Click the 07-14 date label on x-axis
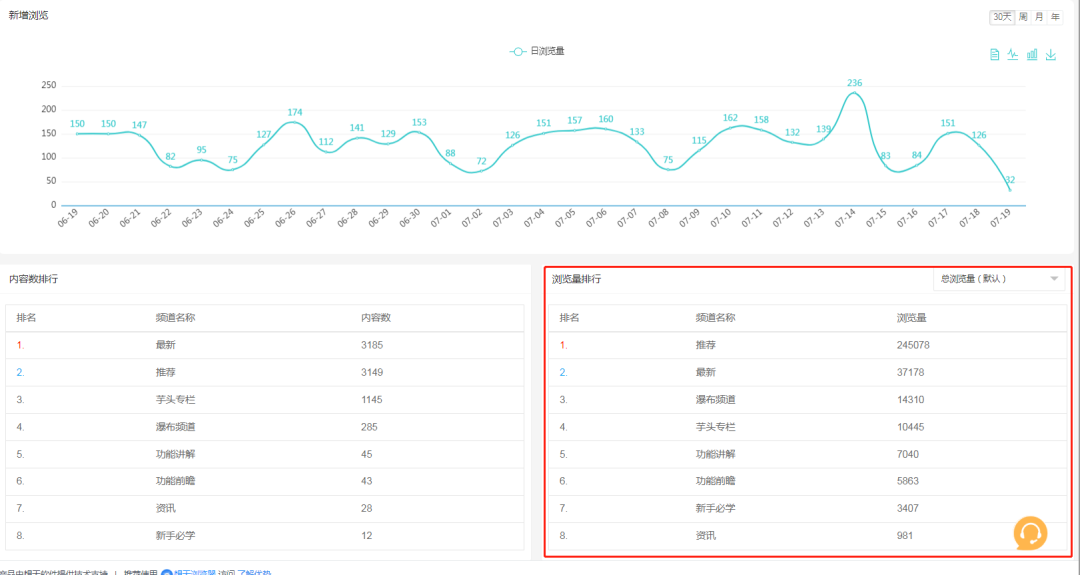This screenshot has width=1080, height=575. coord(846,218)
